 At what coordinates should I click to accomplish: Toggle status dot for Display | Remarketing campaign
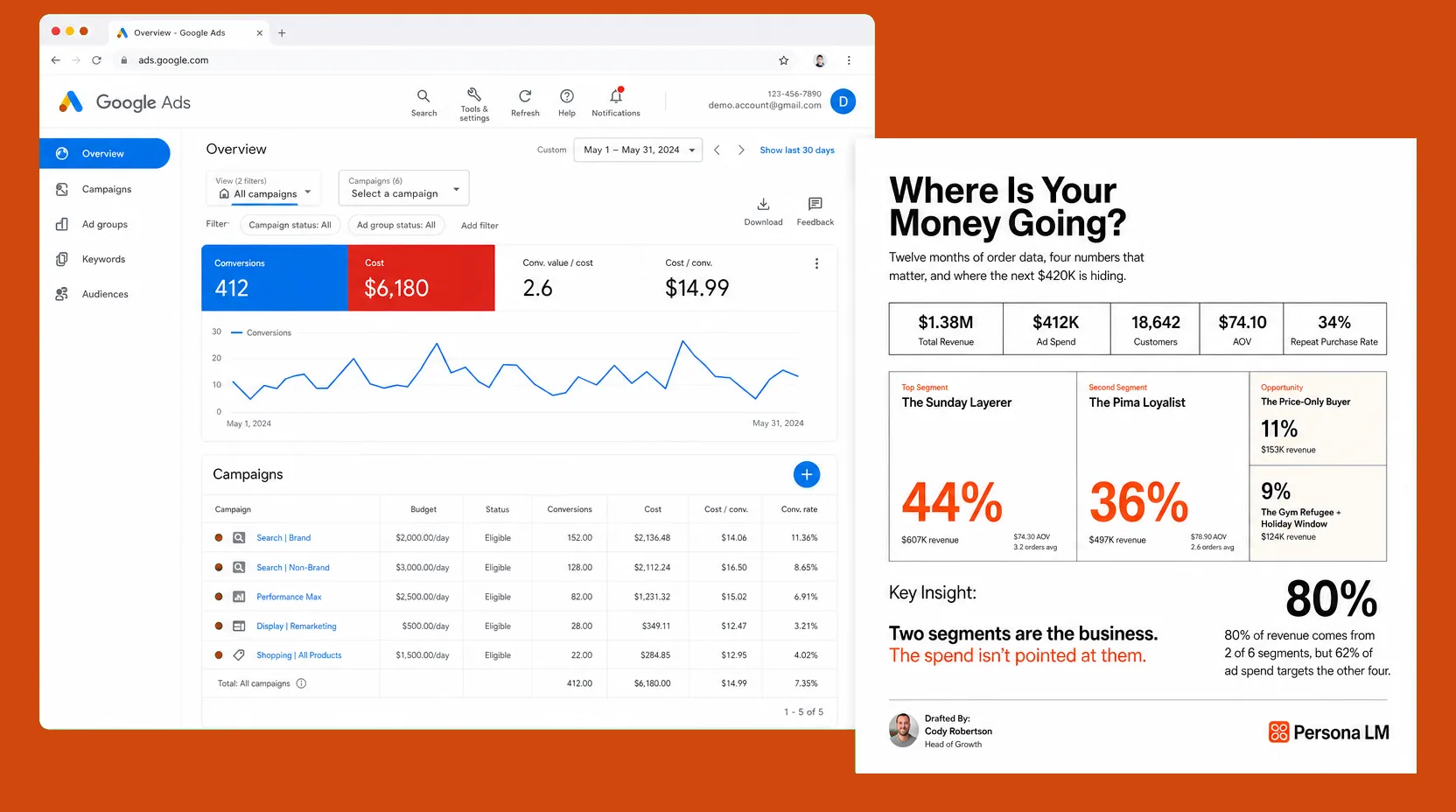tap(219, 626)
